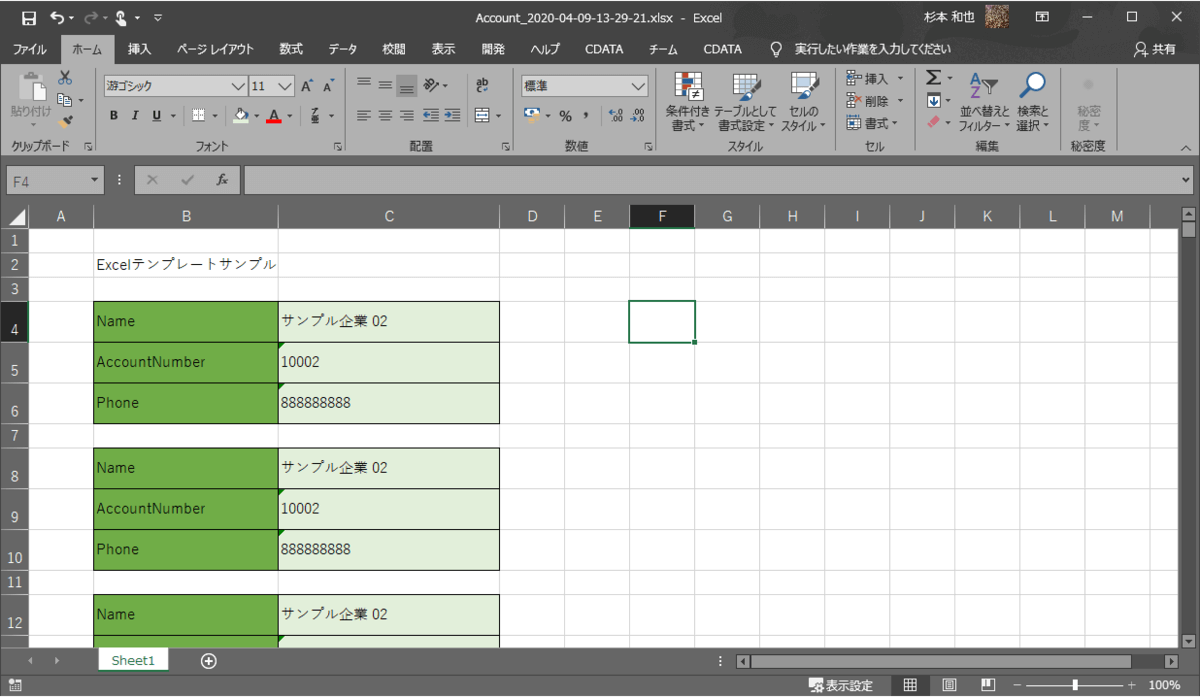Click the 削除 (Delete cells) button
This screenshot has width=1200, height=697.
tap(875, 100)
